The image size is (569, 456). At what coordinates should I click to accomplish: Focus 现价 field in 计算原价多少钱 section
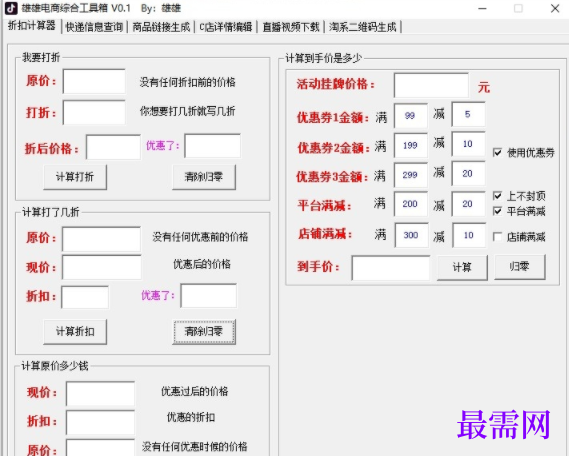pos(101,393)
